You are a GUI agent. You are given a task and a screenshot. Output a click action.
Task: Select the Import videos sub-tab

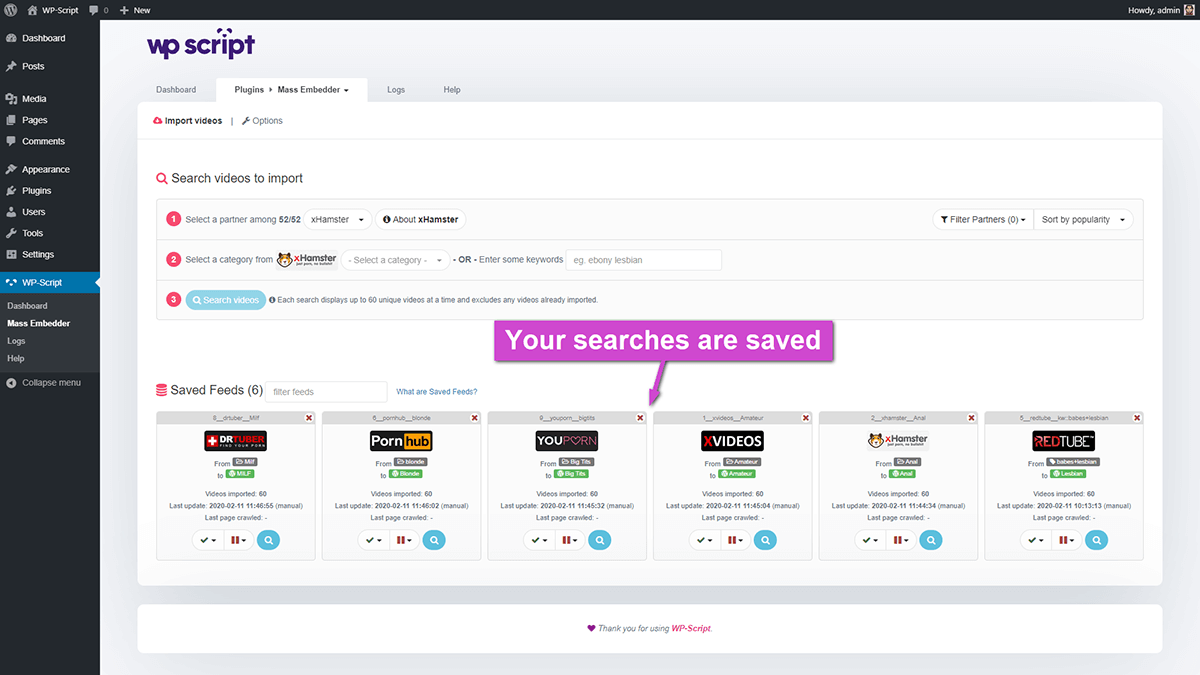pos(188,121)
